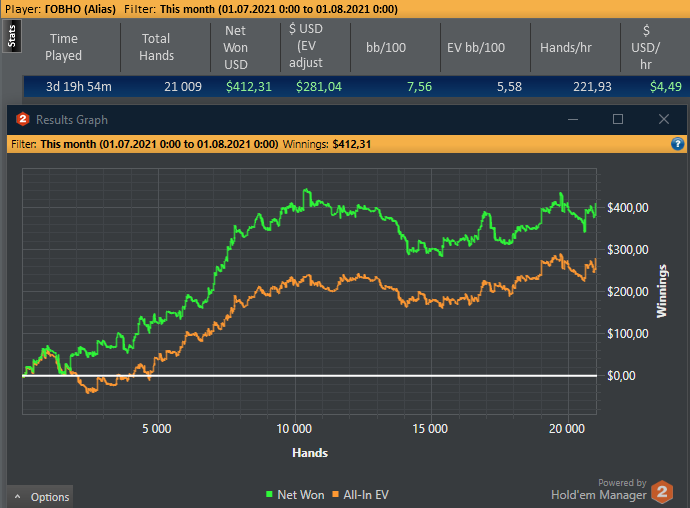Screen dimensions: 690x508
Task: Click the EV bb/100 column header
Action: pyautogui.click(x=476, y=48)
